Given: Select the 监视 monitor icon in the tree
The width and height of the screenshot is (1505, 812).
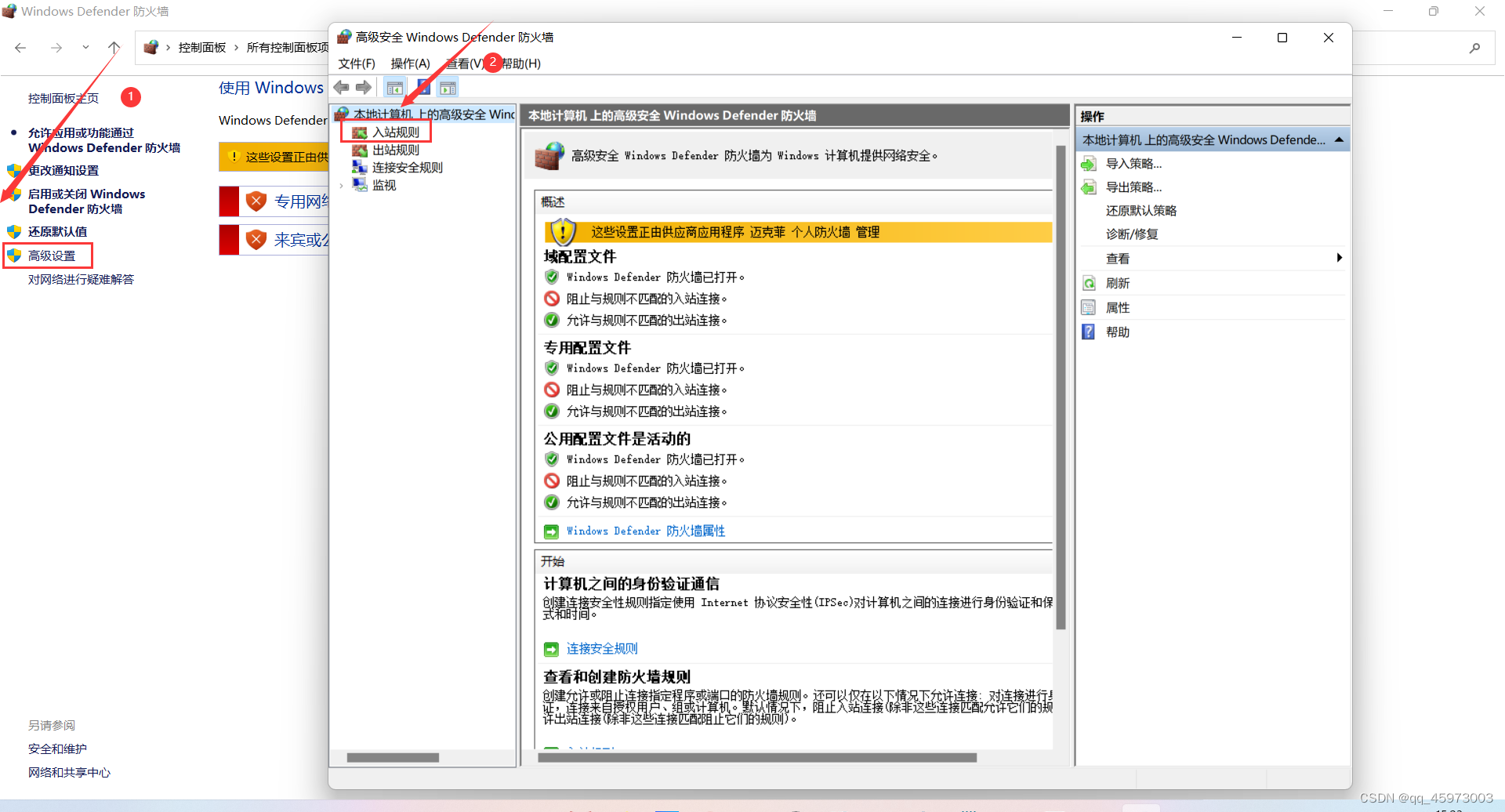Looking at the screenshot, I should (x=360, y=185).
